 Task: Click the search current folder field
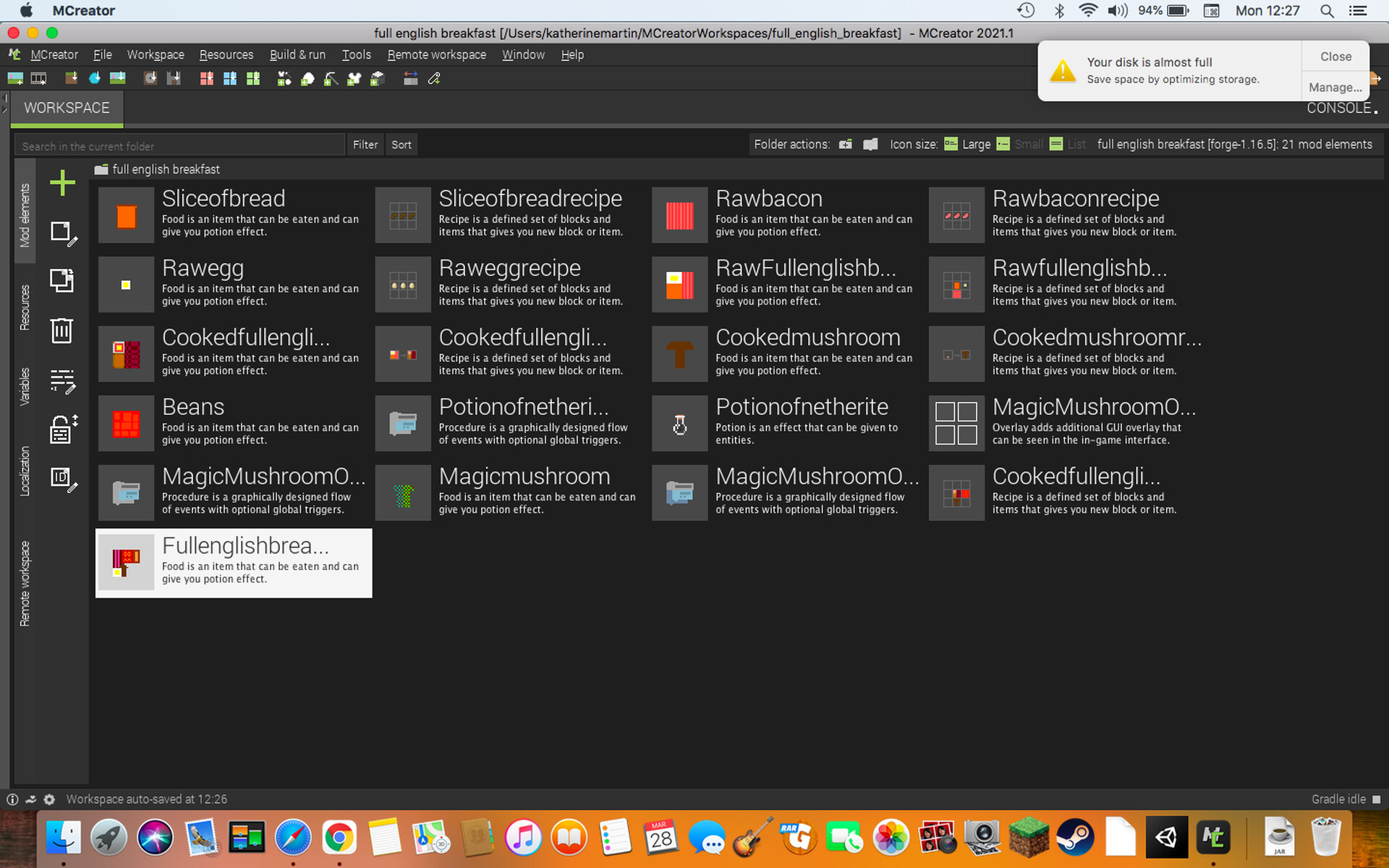[179, 145]
